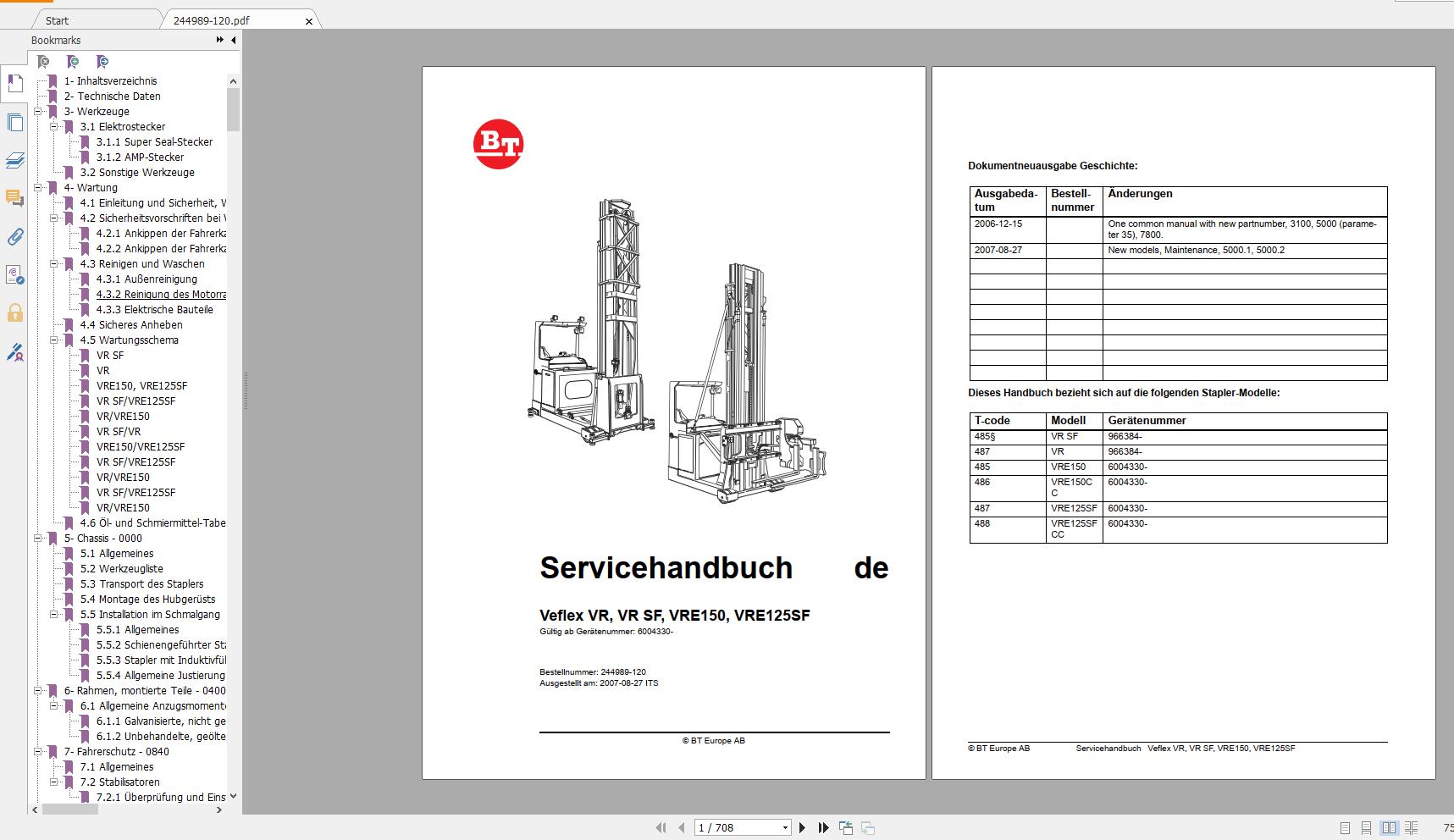Image resolution: width=1454 pixels, height=840 pixels.
Task: Toggle Continuous scrolling view
Action: 1367,826
